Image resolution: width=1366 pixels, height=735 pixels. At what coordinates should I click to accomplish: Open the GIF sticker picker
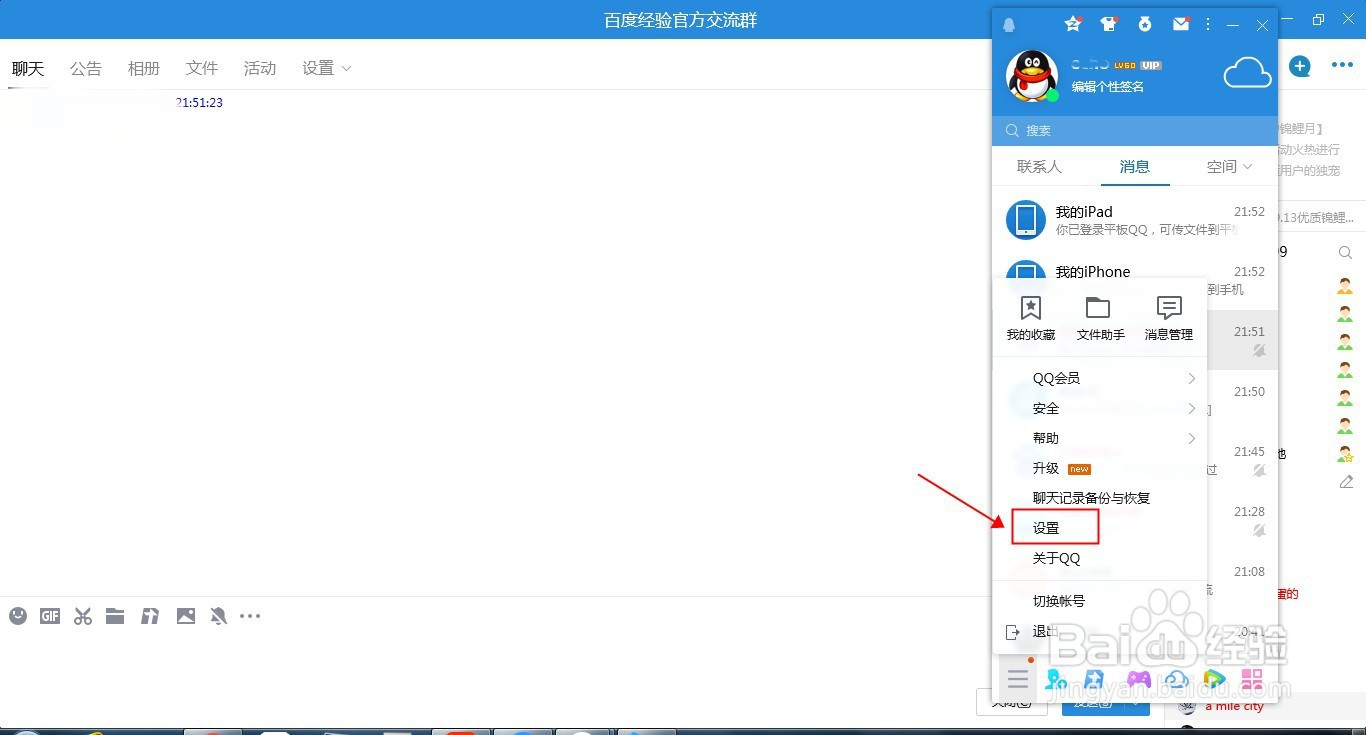50,616
